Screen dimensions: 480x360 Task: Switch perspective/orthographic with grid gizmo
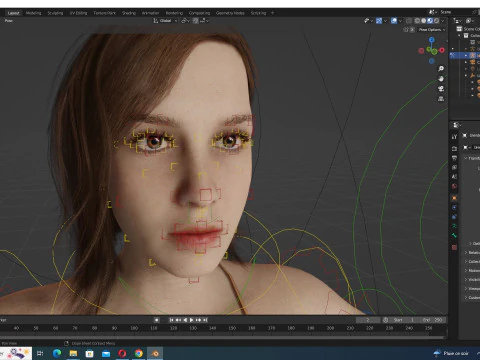tap(441, 99)
